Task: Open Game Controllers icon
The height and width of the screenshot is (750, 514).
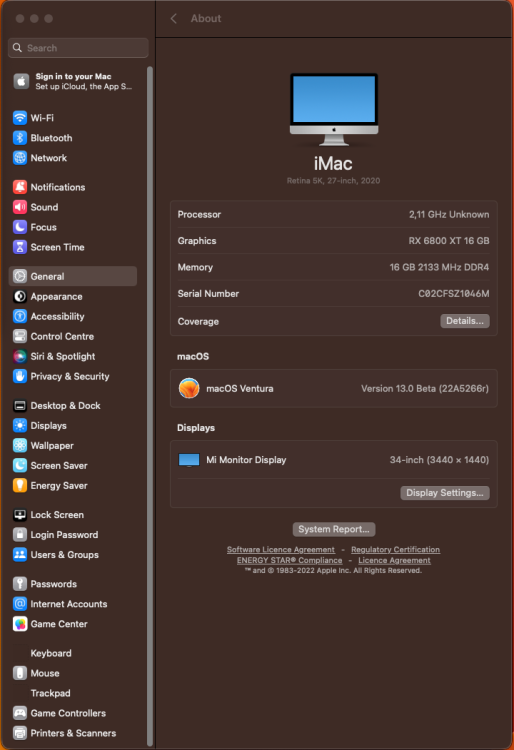Action: point(20,713)
